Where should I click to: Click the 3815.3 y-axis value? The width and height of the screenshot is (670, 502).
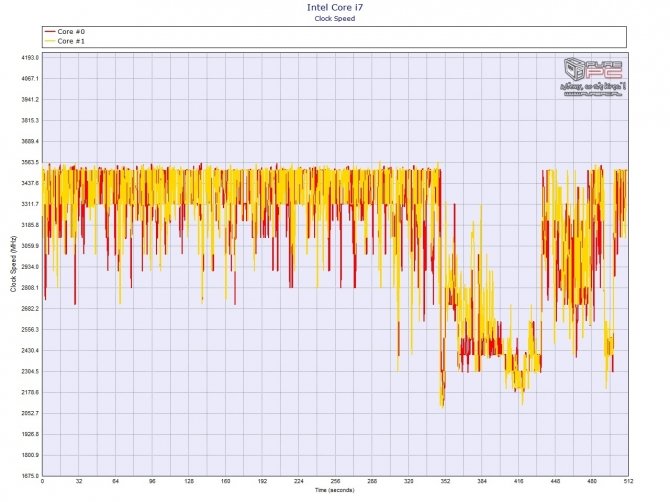(30, 120)
